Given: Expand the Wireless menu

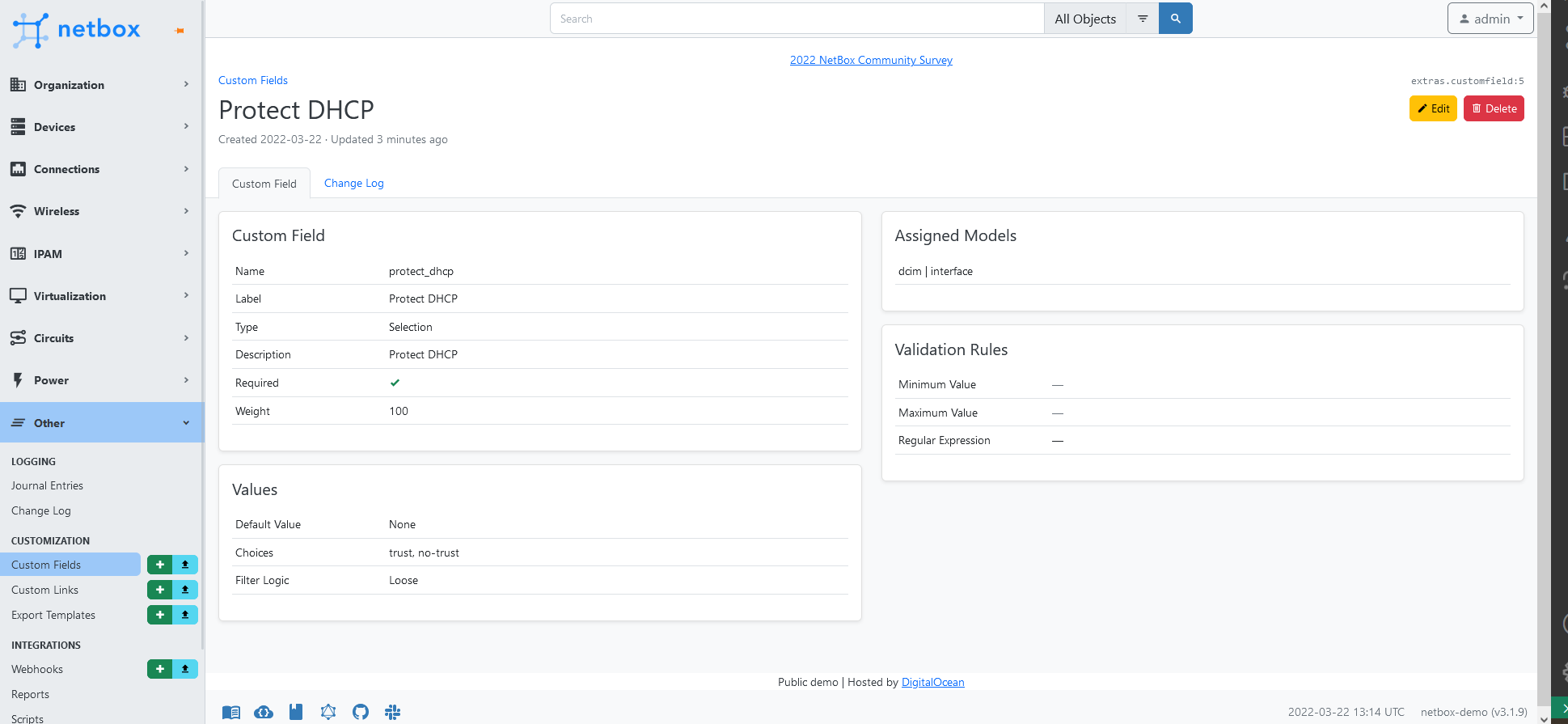Looking at the screenshot, I should point(101,211).
